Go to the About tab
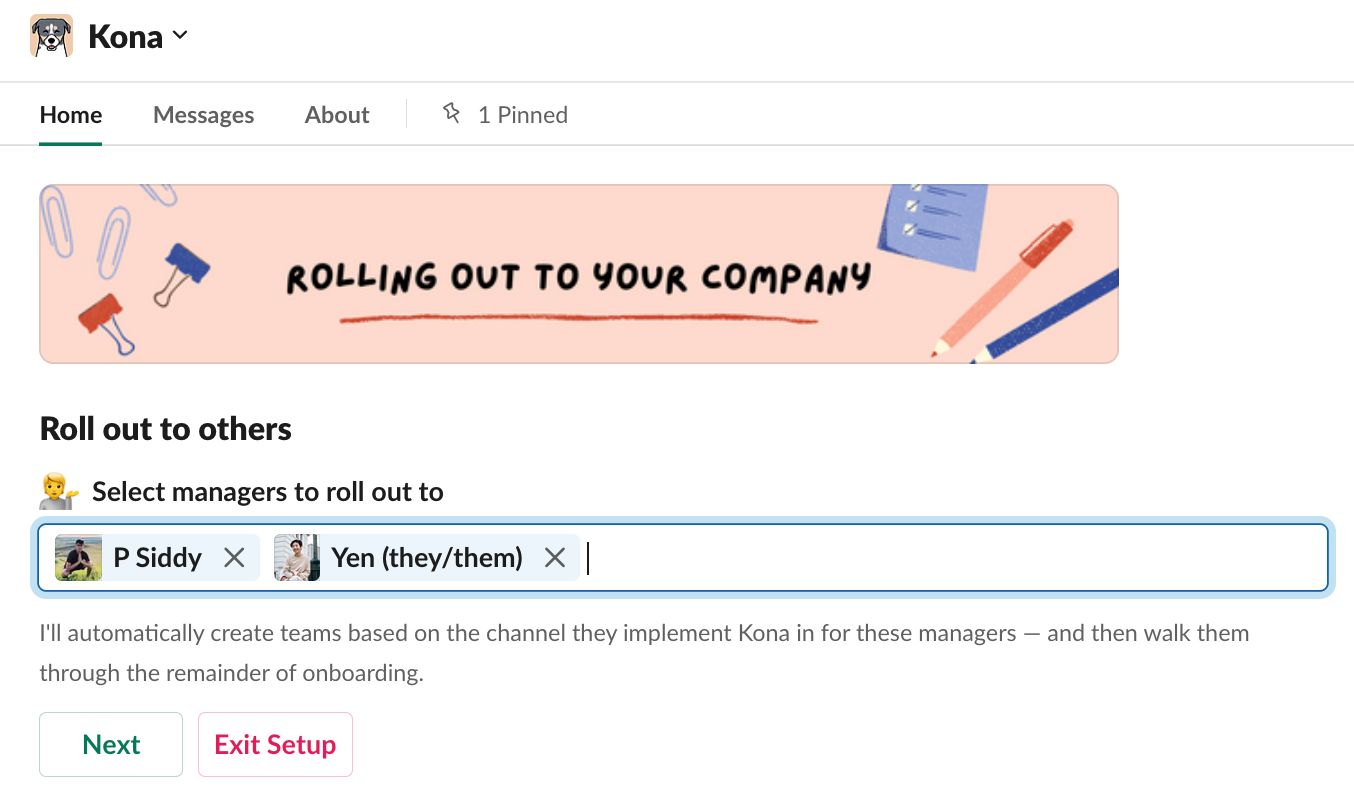The width and height of the screenshot is (1354, 810). (x=337, y=115)
